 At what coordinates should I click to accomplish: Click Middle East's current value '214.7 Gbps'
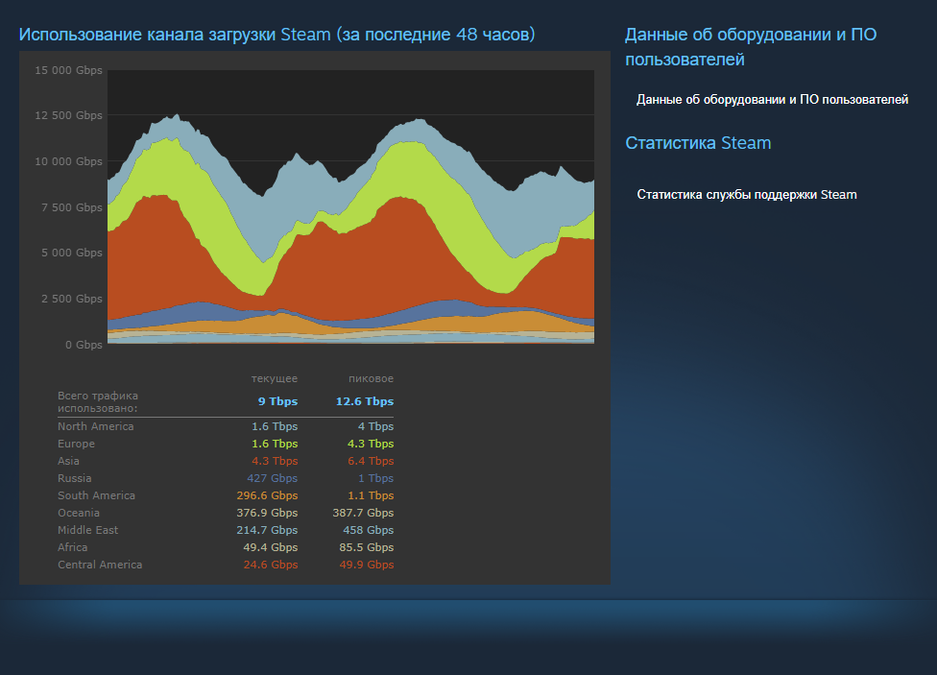coord(267,530)
